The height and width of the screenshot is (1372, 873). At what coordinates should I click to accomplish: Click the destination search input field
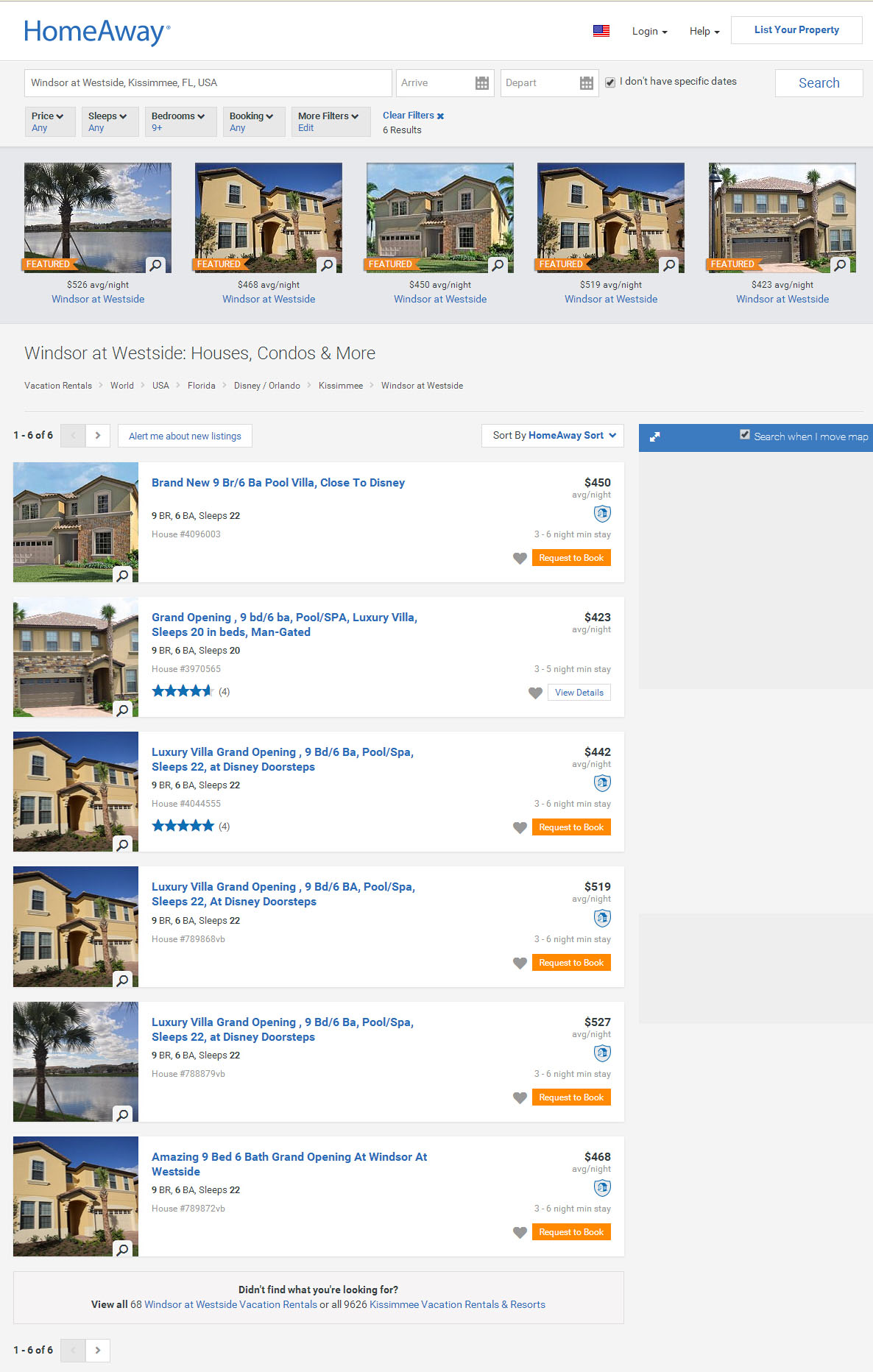point(208,83)
